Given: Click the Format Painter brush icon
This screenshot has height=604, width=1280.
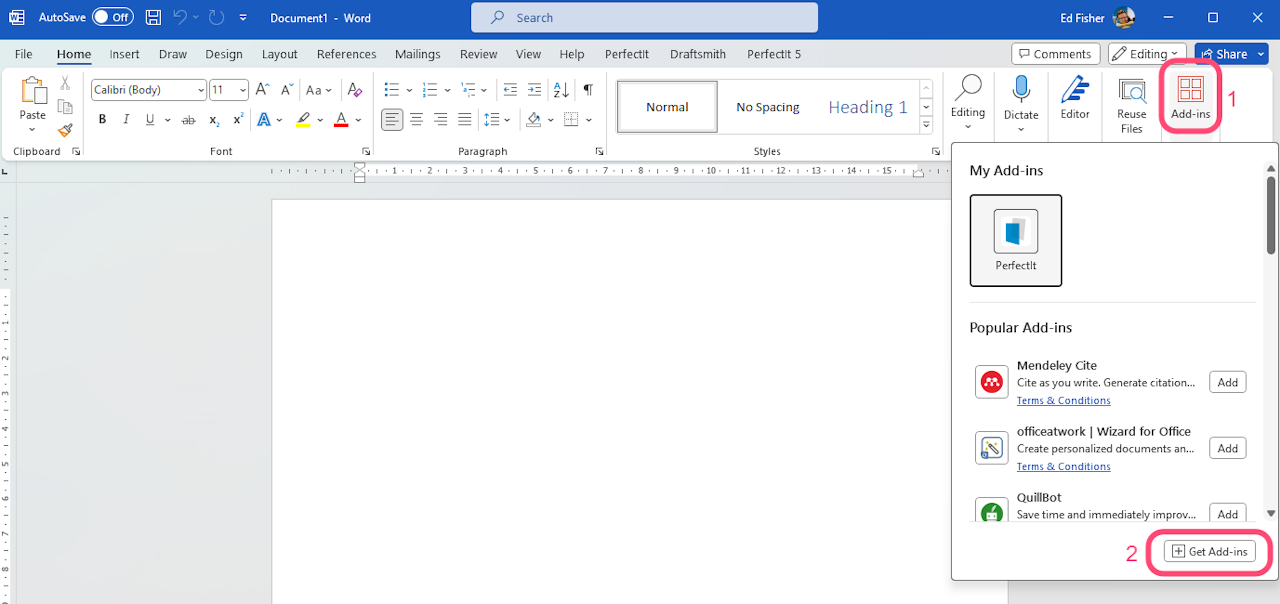Looking at the screenshot, I should click(x=65, y=130).
